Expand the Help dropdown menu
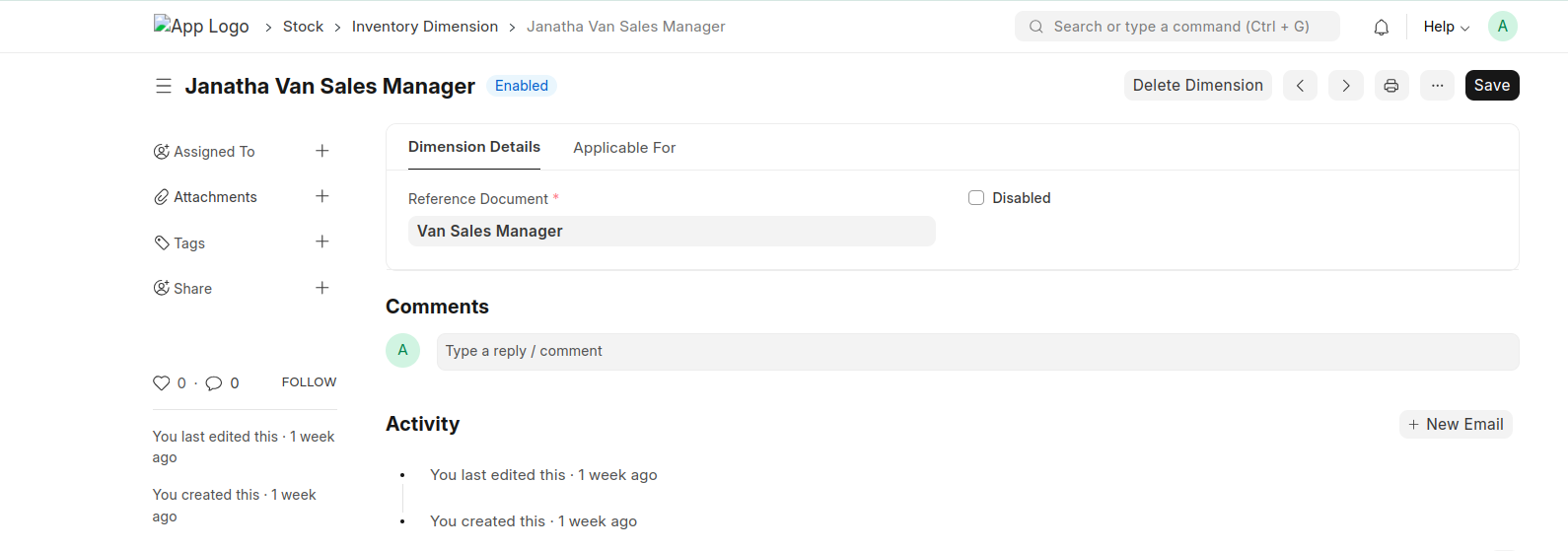 pyautogui.click(x=1446, y=27)
